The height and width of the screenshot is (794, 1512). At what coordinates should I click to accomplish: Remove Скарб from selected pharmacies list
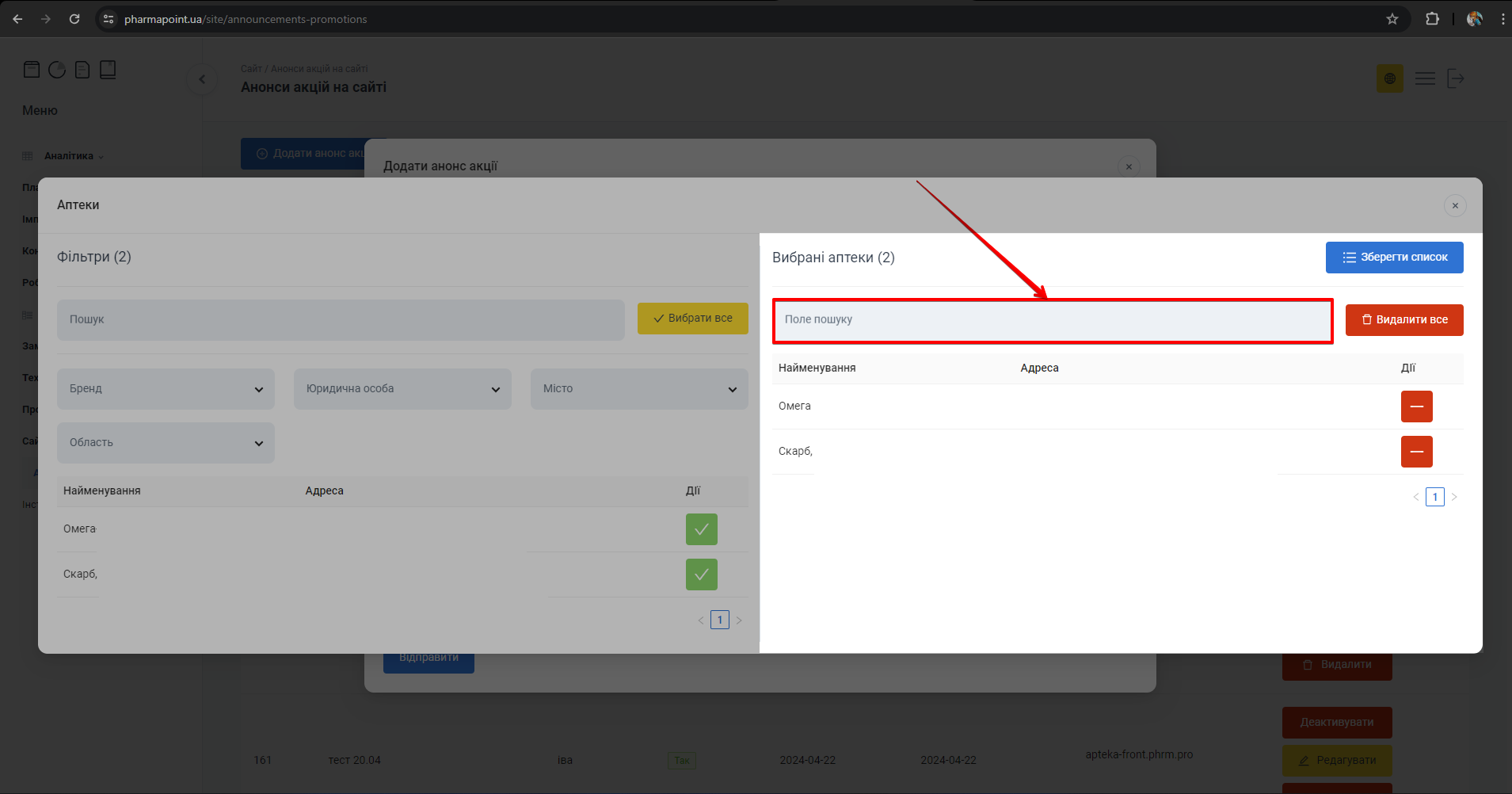click(1416, 452)
